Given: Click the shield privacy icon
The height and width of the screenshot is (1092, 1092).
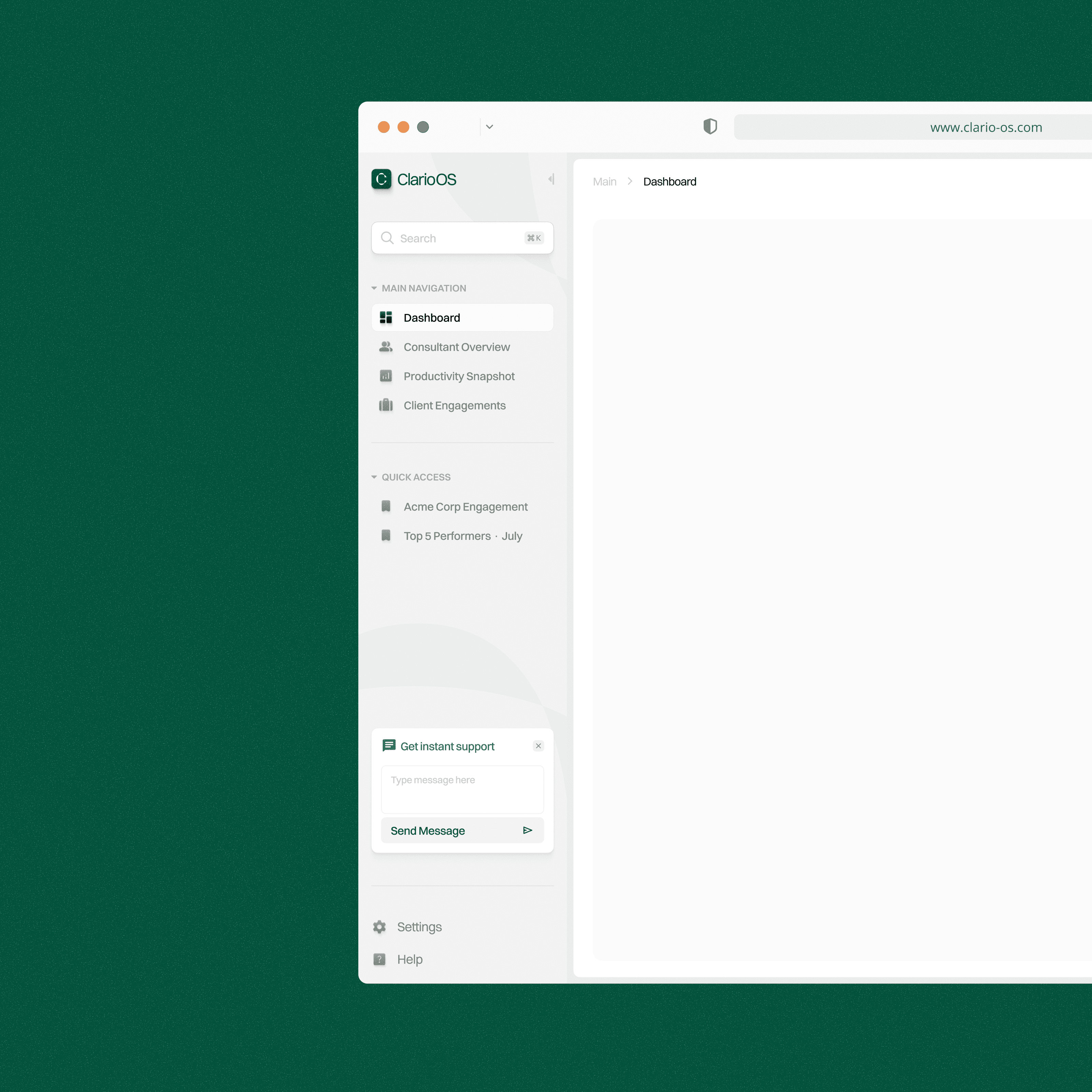Looking at the screenshot, I should [710, 127].
